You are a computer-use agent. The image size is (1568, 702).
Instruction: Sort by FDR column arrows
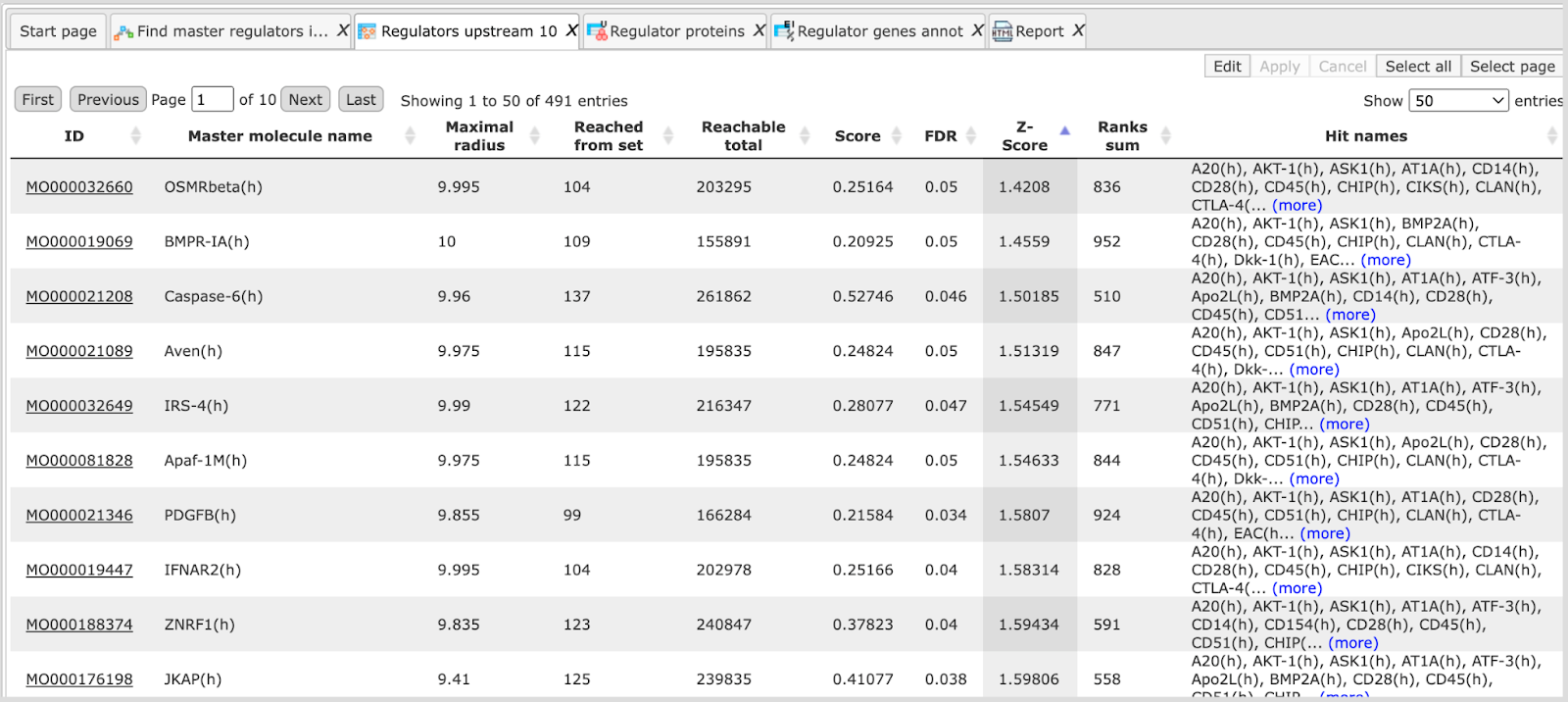(x=971, y=136)
